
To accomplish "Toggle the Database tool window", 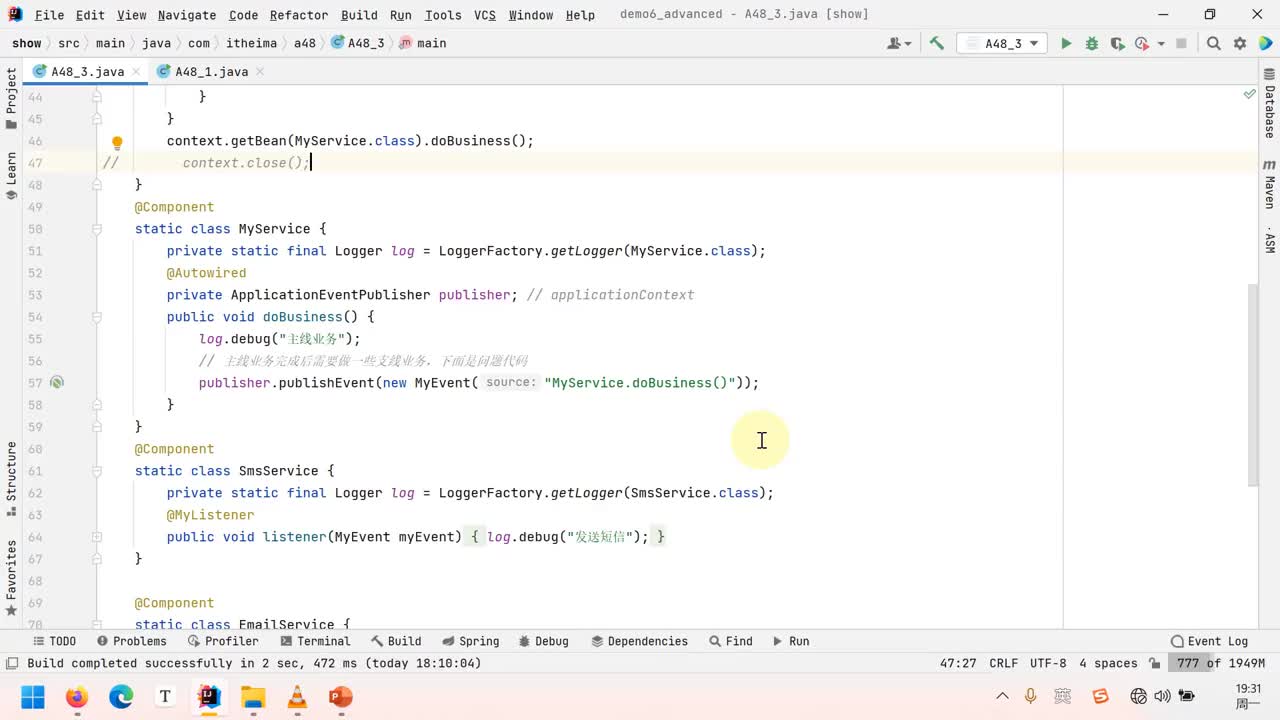I will pos(1269,104).
